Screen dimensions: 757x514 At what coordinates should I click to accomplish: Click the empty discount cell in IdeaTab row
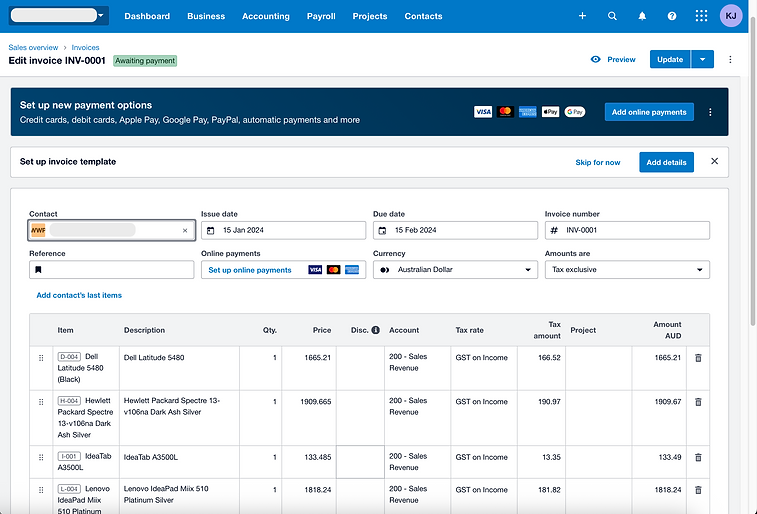click(x=360, y=462)
